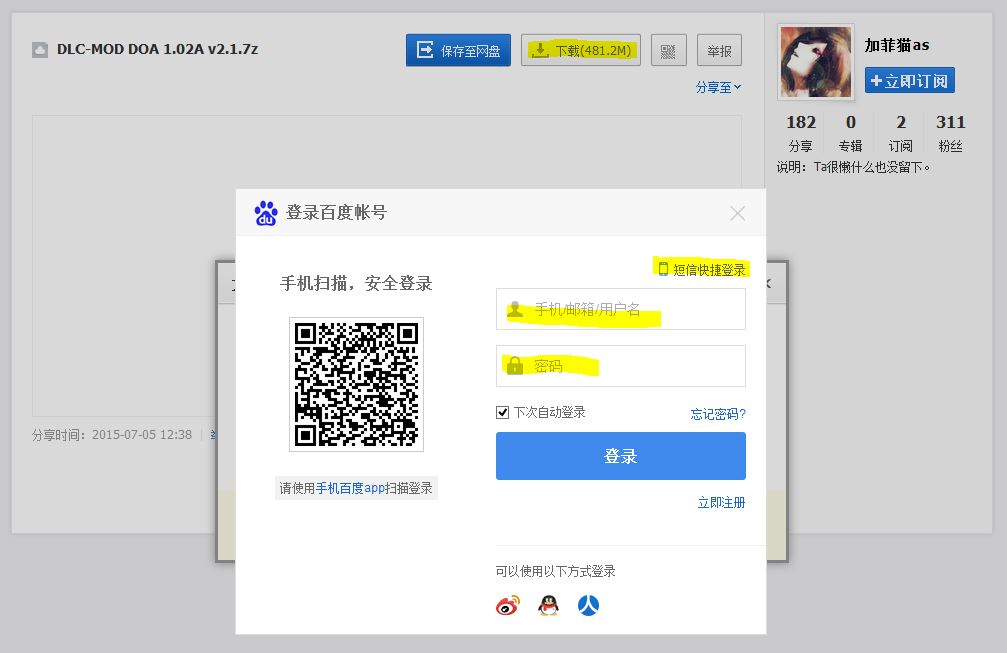
Task: View the 311 粉丝 fans count
Action: [x=950, y=134]
